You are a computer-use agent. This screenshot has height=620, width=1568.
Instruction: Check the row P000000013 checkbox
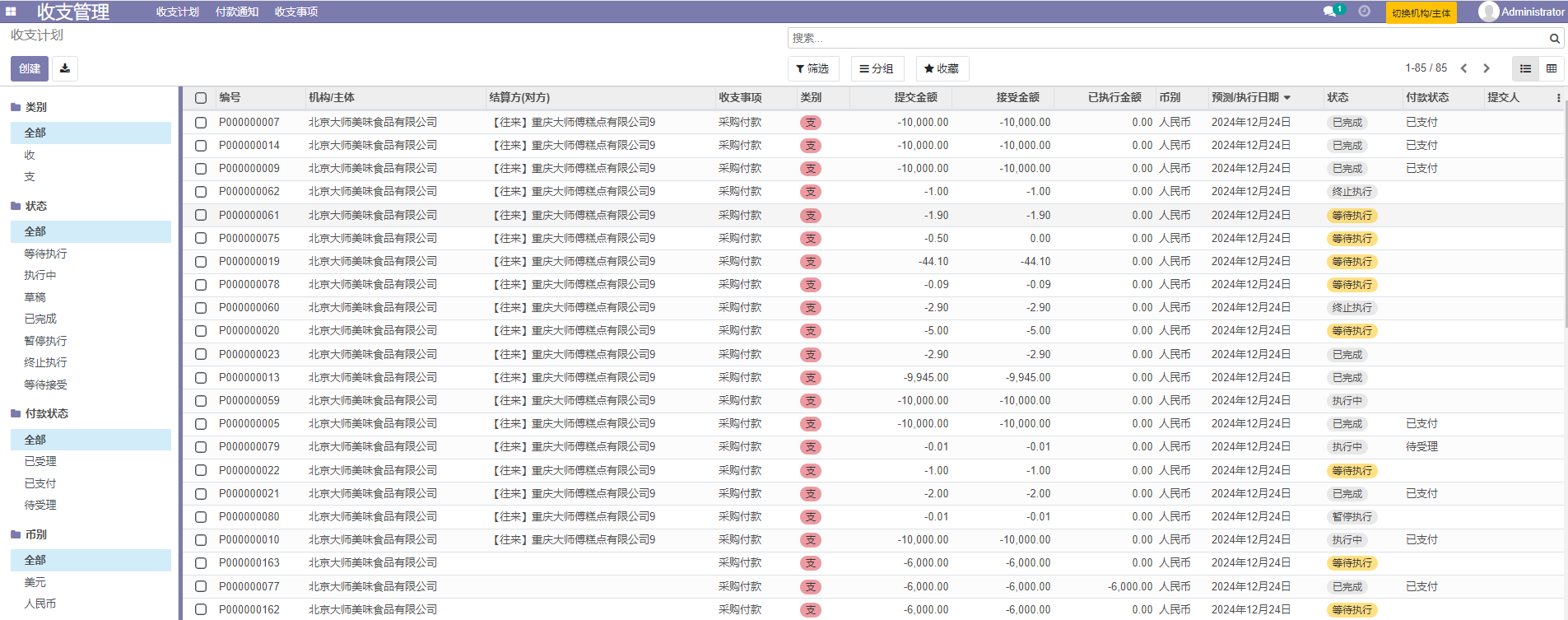point(201,378)
